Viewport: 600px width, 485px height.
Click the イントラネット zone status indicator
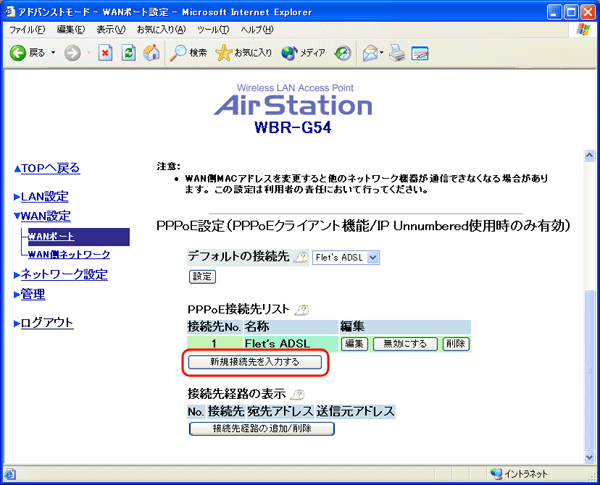coord(519,474)
